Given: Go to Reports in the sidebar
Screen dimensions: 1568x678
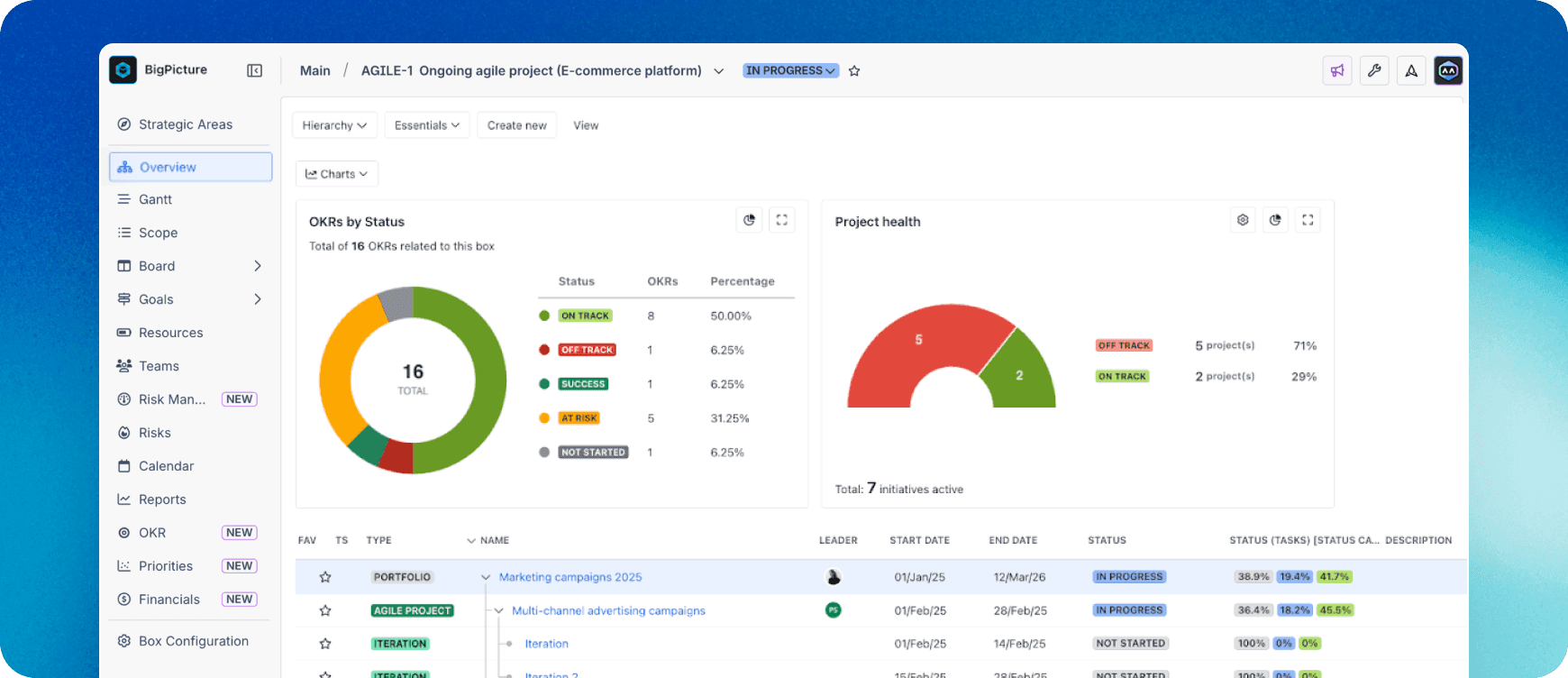Looking at the screenshot, I should pos(162,499).
